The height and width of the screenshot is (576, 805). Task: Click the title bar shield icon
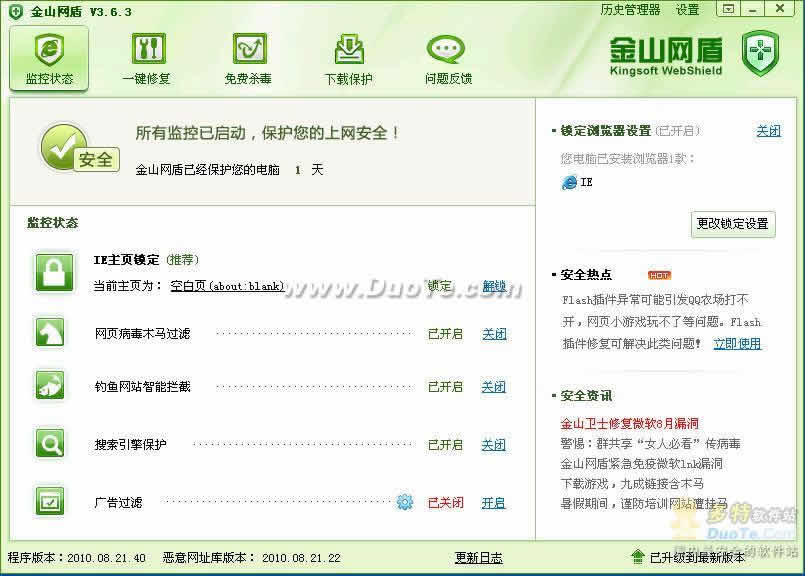(x=16, y=11)
